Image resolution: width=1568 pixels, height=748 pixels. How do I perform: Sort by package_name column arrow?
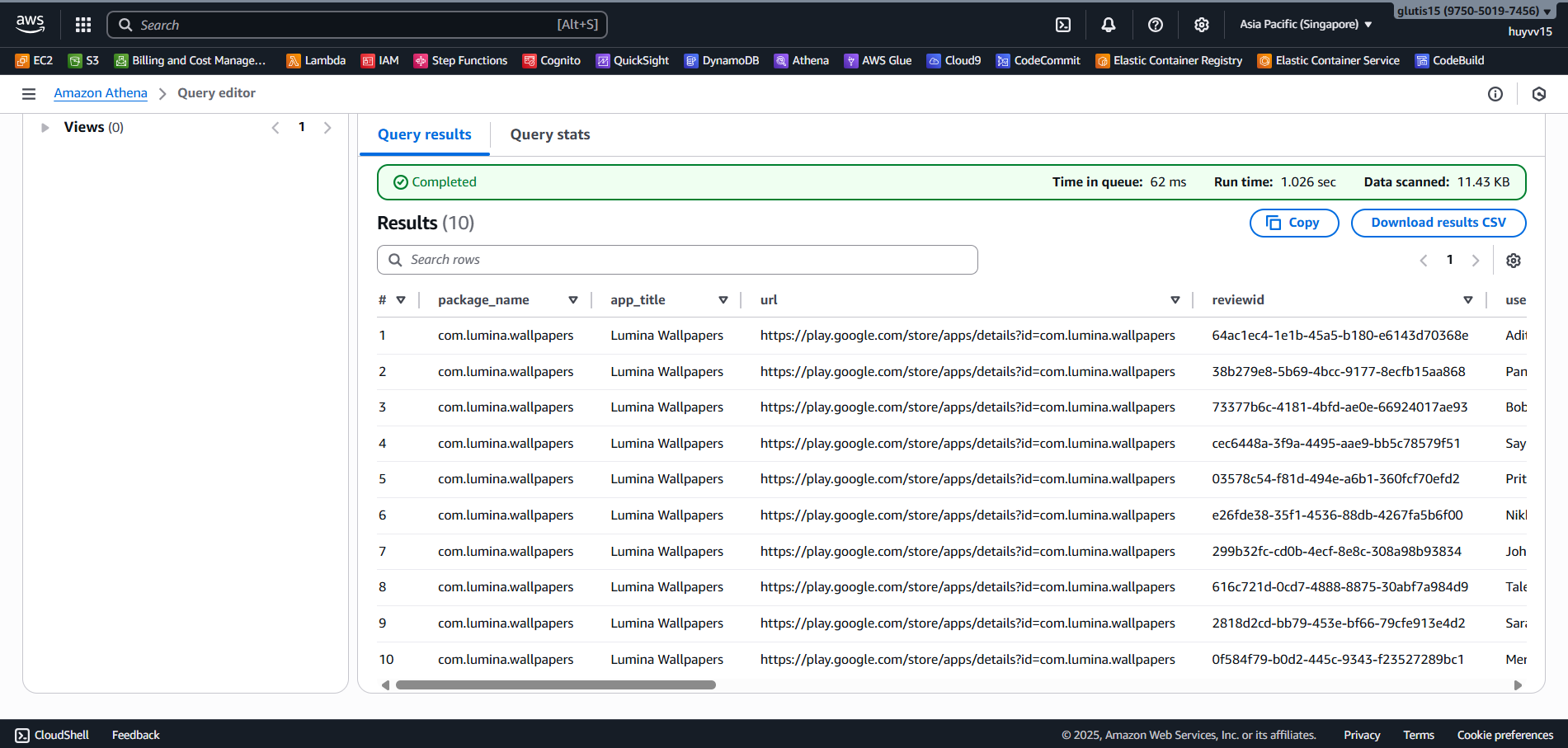(572, 300)
